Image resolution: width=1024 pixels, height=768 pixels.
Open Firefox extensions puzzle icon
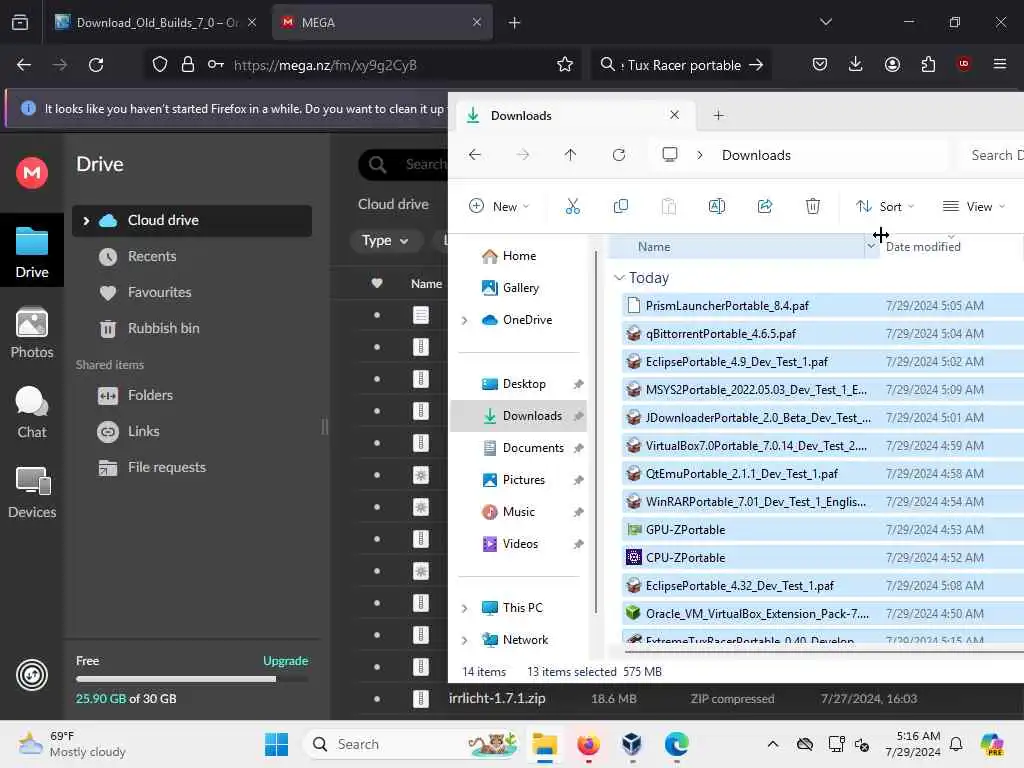[x=928, y=64]
